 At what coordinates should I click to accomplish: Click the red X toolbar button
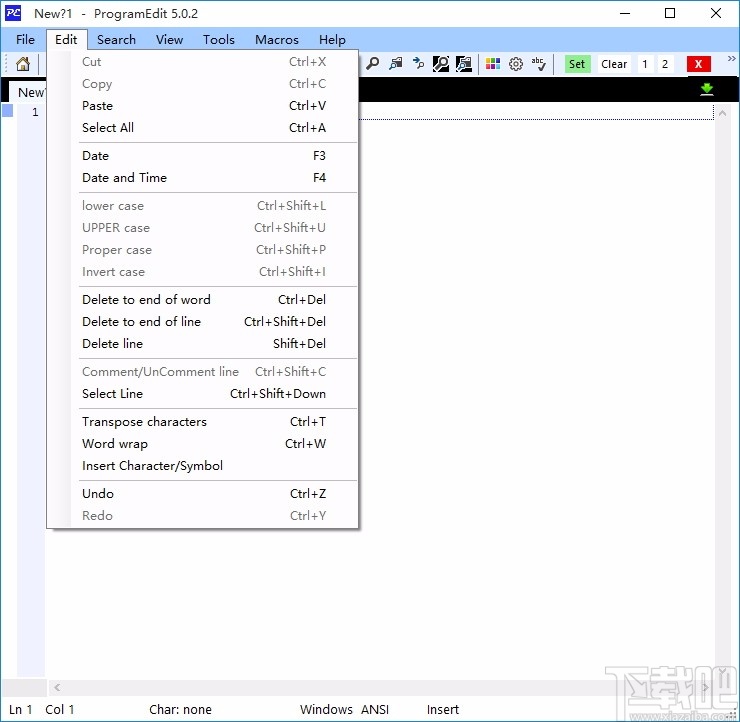(698, 64)
